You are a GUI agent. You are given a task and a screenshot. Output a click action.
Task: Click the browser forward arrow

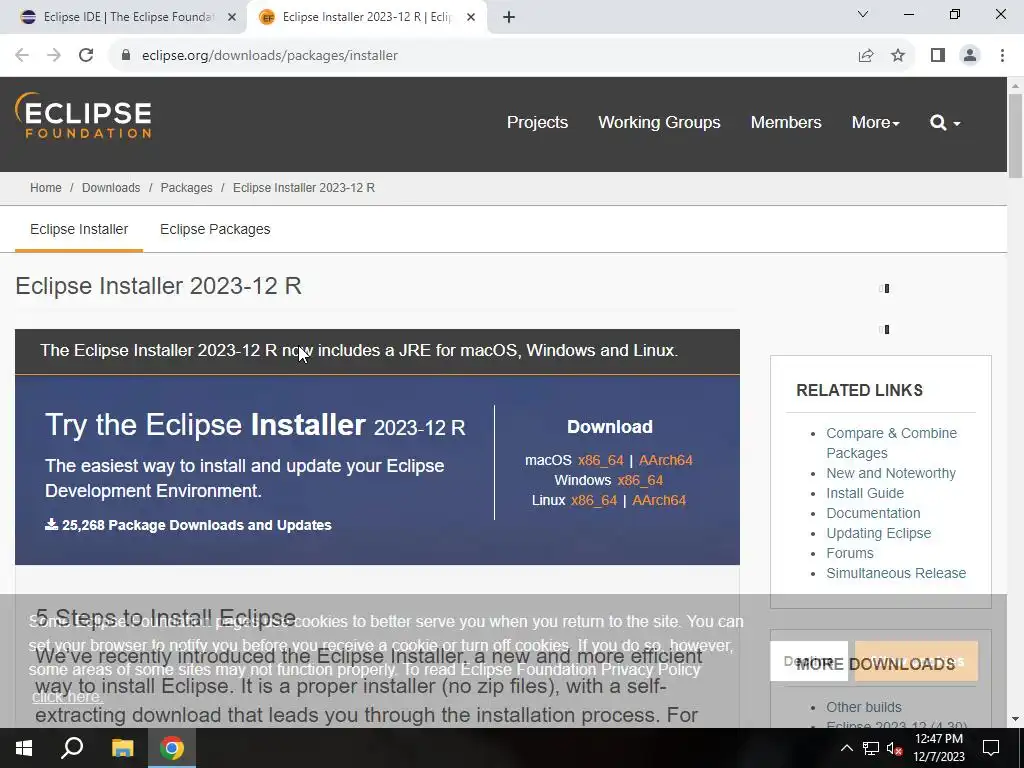point(54,56)
